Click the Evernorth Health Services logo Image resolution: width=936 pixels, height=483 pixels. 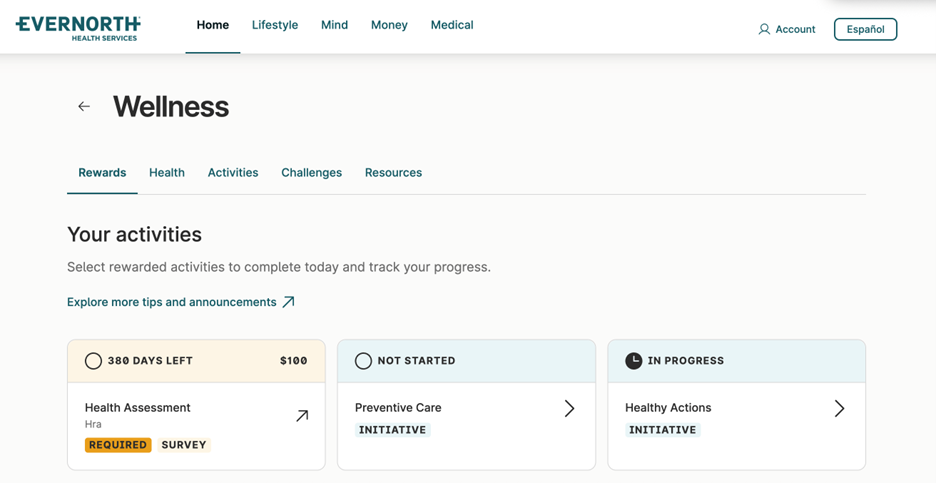(x=78, y=29)
